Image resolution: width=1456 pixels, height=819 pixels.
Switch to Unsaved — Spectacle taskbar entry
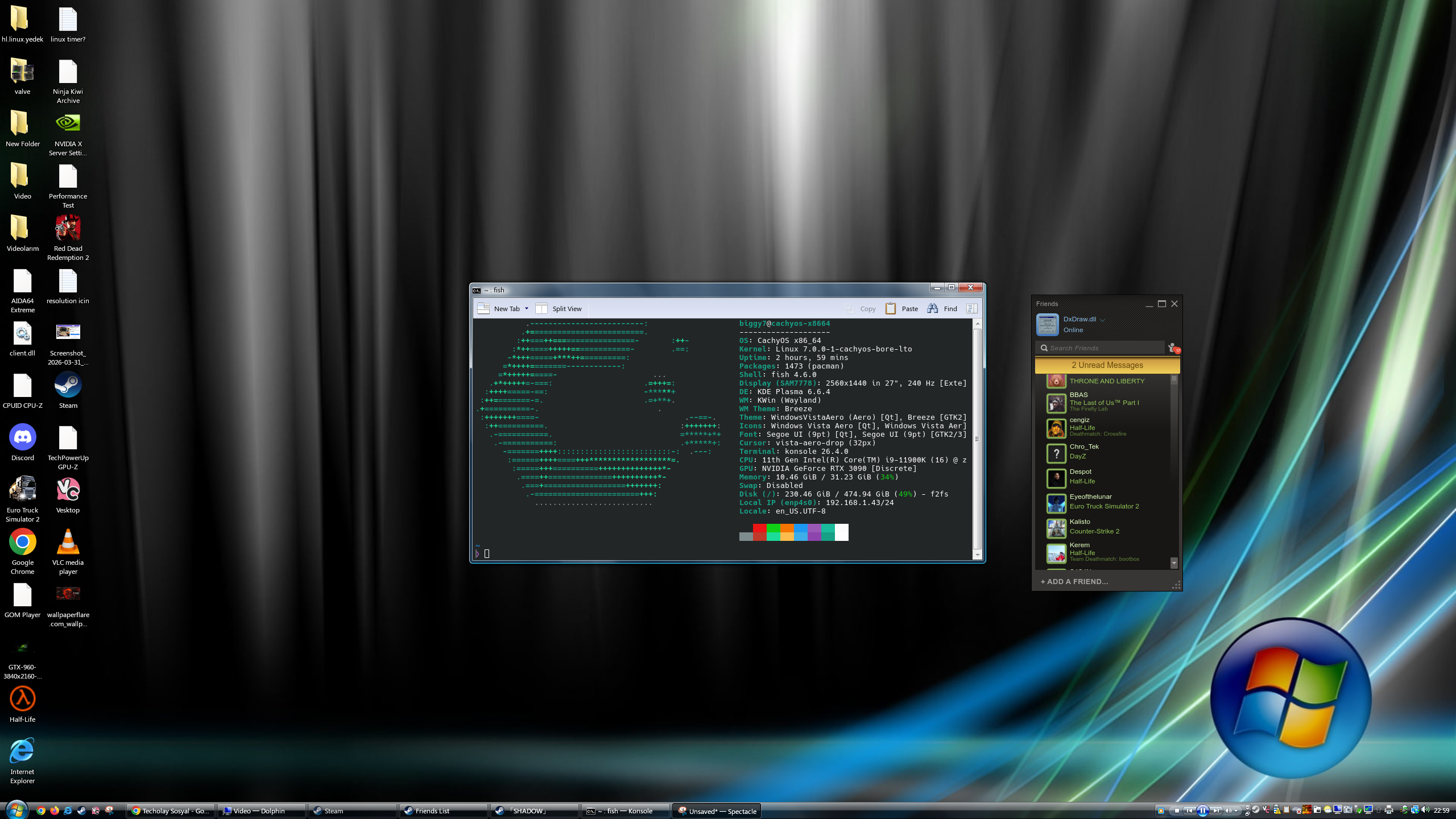pyautogui.click(x=717, y=811)
